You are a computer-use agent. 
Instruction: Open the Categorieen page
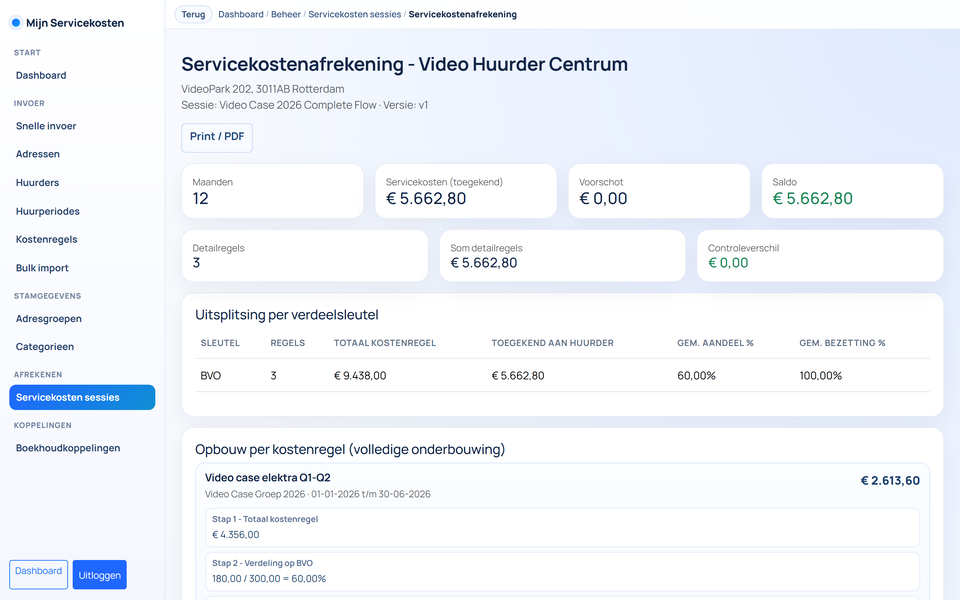click(43, 347)
